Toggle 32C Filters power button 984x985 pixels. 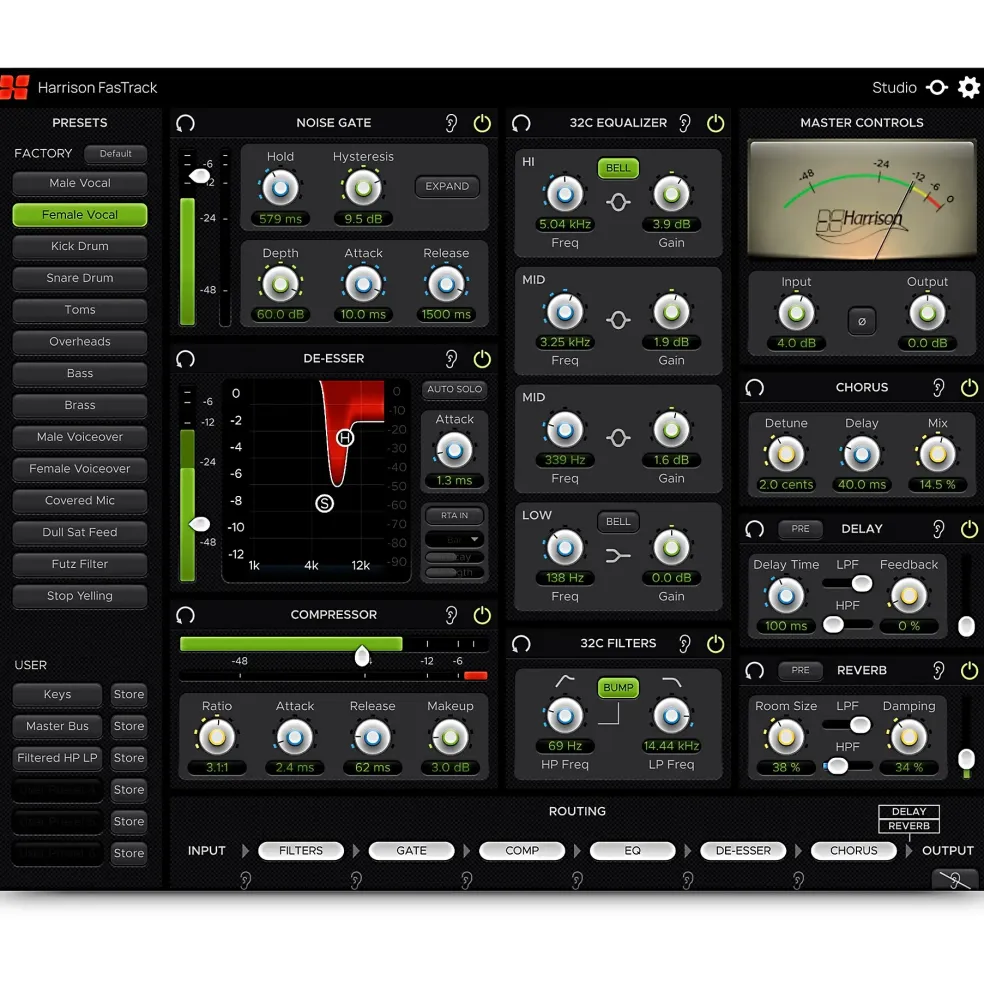click(715, 643)
